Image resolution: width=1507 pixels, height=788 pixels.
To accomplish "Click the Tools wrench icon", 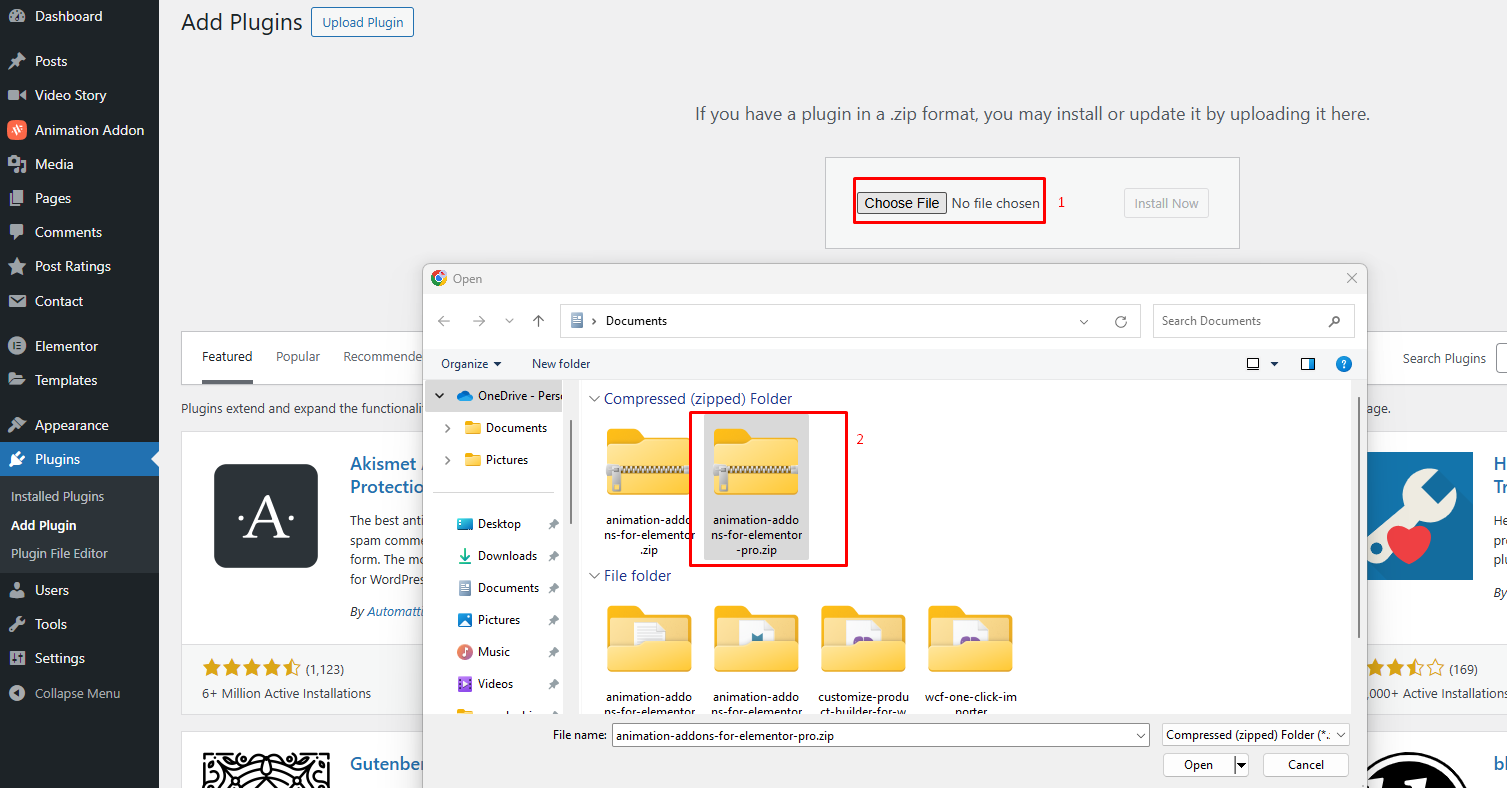I will pos(17,624).
